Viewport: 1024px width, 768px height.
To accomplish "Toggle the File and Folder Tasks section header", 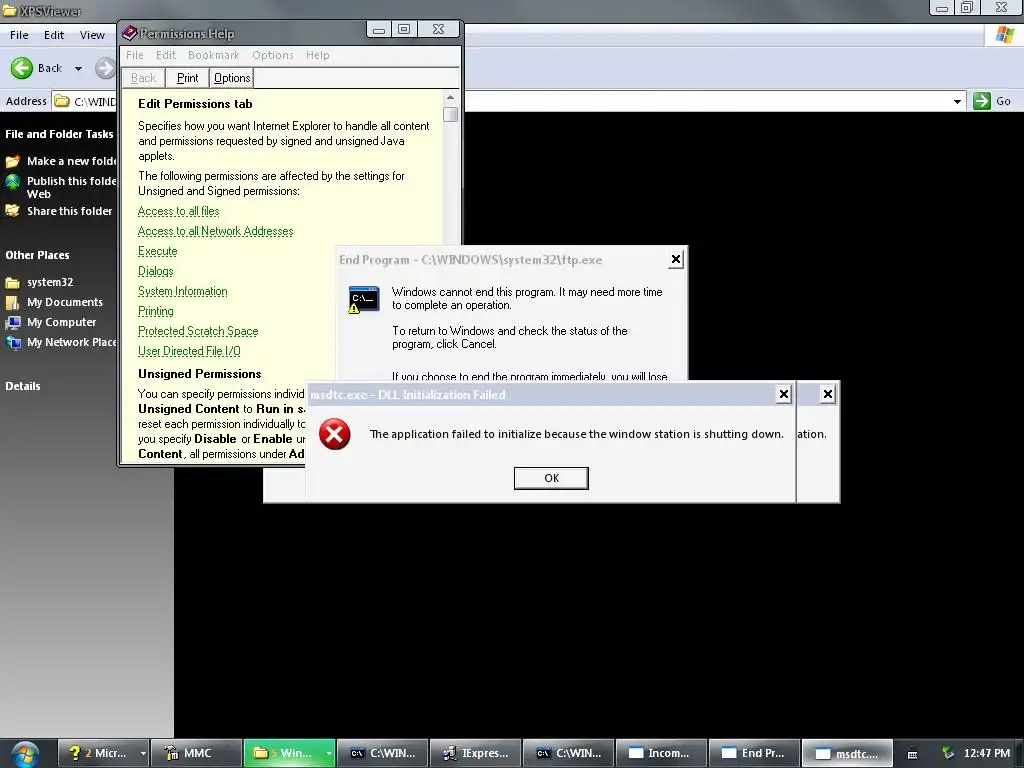I will [59, 135].
